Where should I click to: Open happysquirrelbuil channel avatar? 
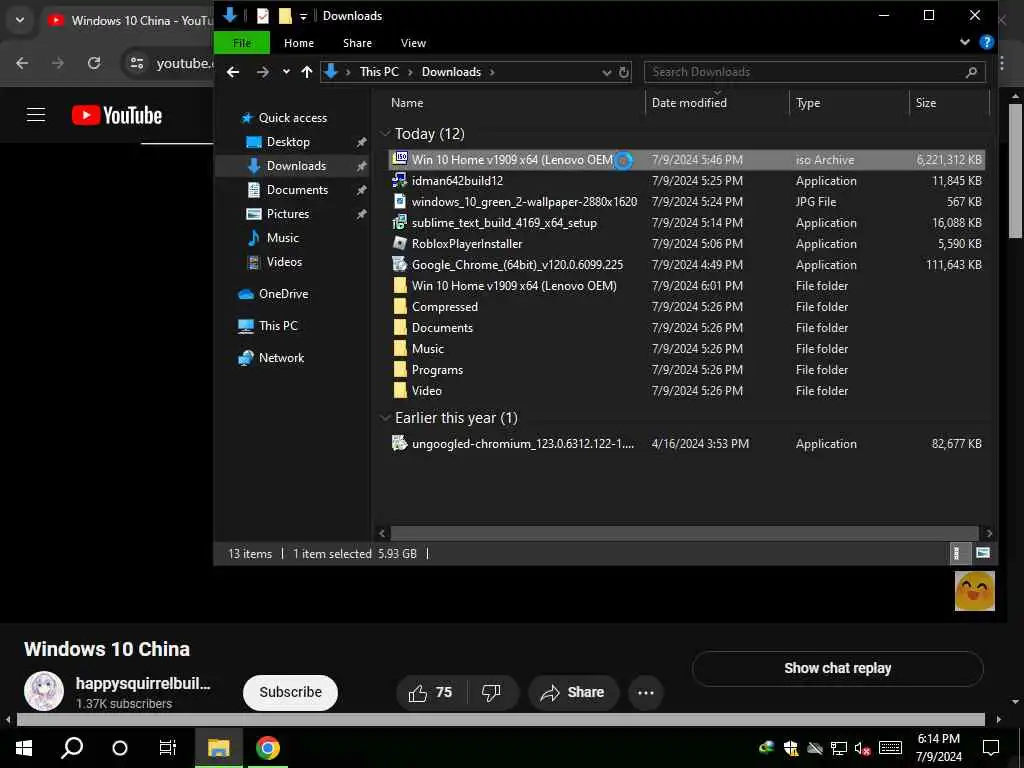click(x=44, y=692)
